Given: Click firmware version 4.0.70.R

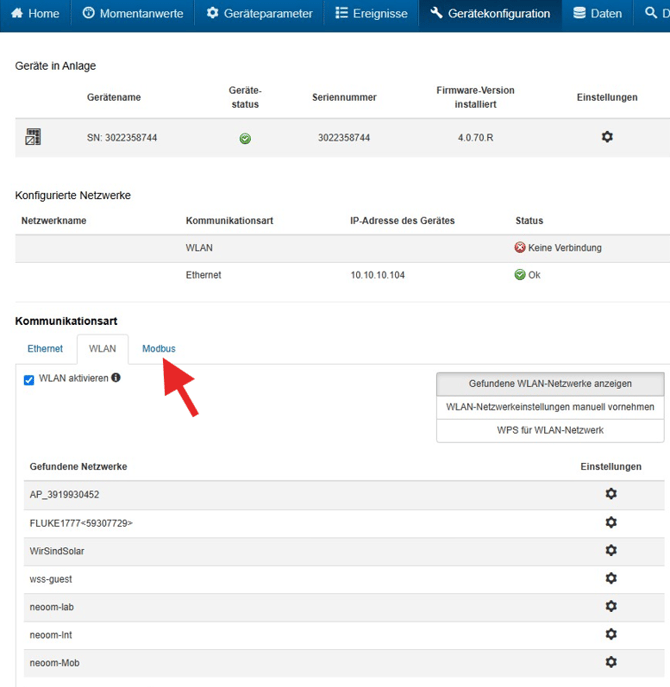Looking at the screenshot, I should click(x=475, y=138).
